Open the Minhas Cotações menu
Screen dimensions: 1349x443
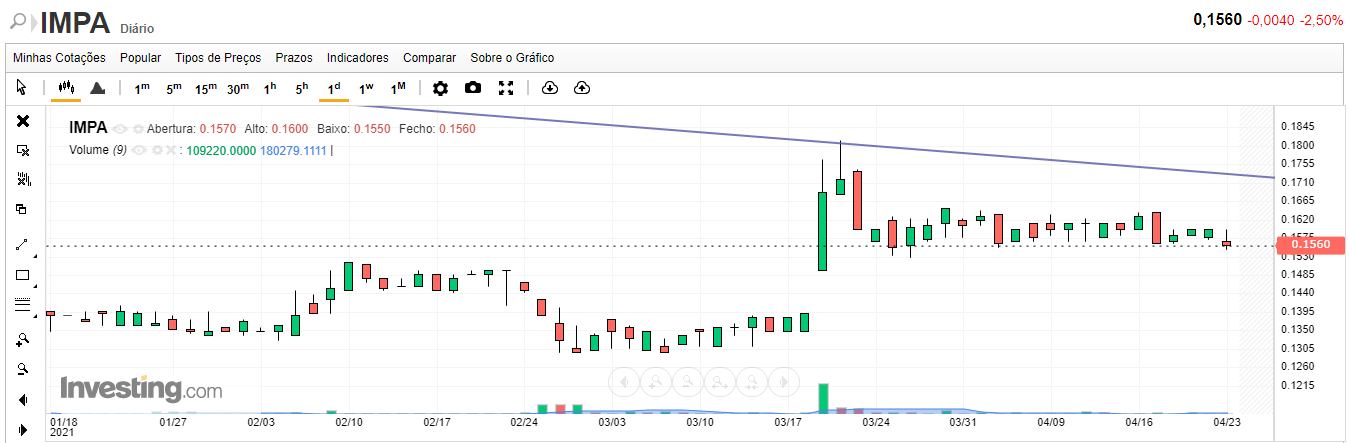[x=59, y=58]
